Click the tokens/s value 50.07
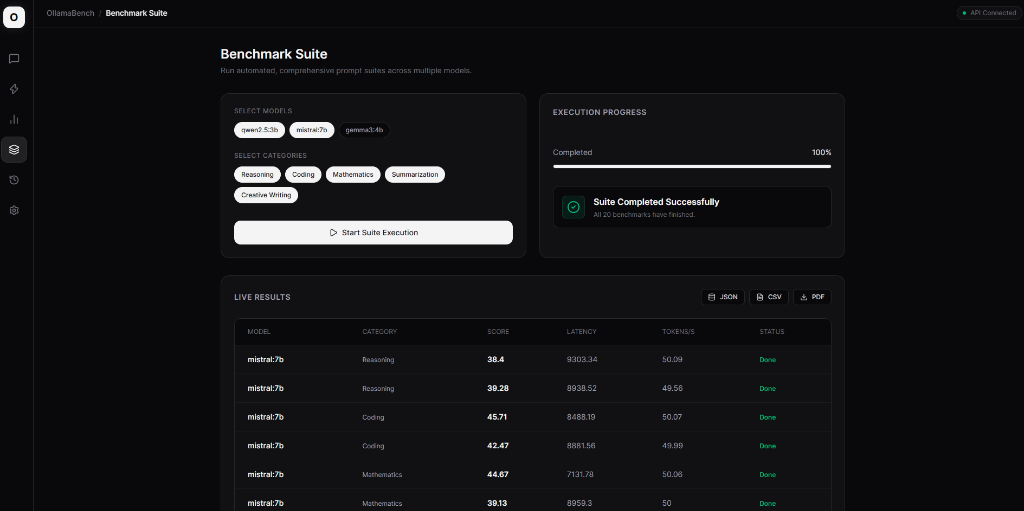This screenshot has width=1024, height=511. pos(672,417)
